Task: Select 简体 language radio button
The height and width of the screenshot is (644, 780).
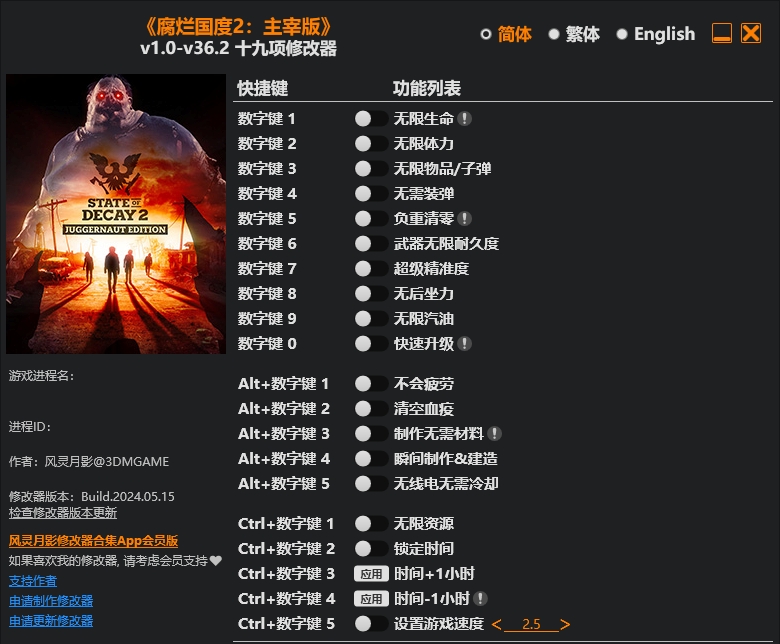Action: 486,34
